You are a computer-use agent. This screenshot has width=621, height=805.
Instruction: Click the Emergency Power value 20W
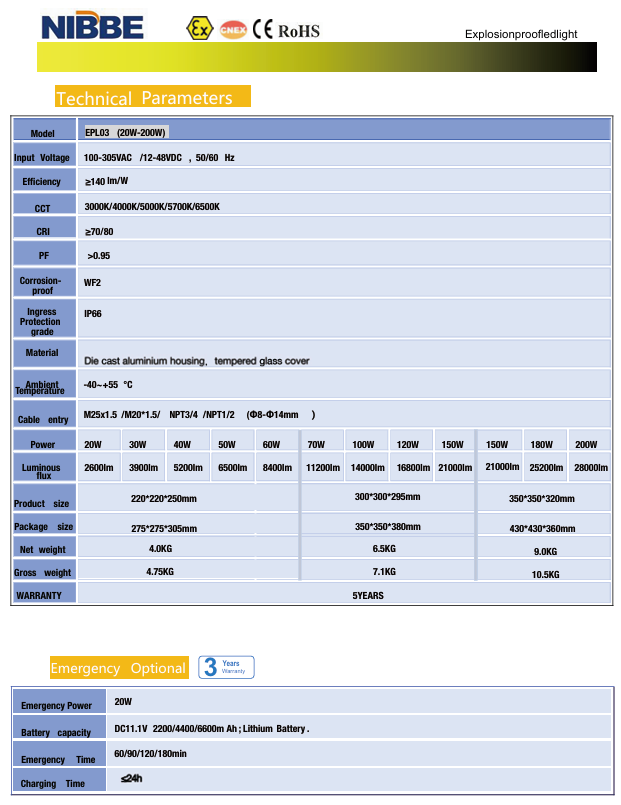tap(123, 701)
